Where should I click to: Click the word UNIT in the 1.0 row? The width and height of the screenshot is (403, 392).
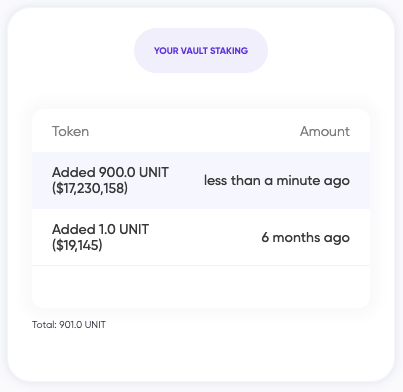pyautogui.click(x=134, y=229)
